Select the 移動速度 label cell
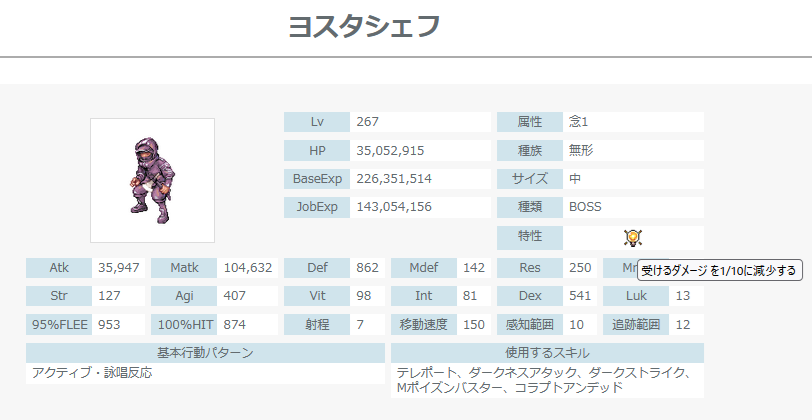Screen dimensions: 812x420 (x=423, y=325)
